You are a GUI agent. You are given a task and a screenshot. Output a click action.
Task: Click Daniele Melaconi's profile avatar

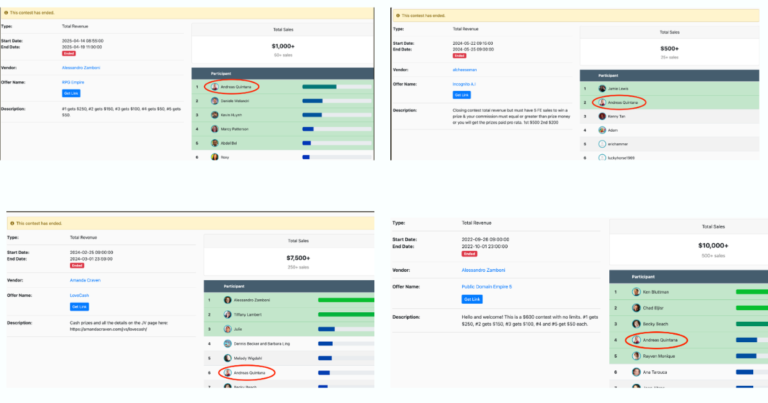tap(214, 101)
